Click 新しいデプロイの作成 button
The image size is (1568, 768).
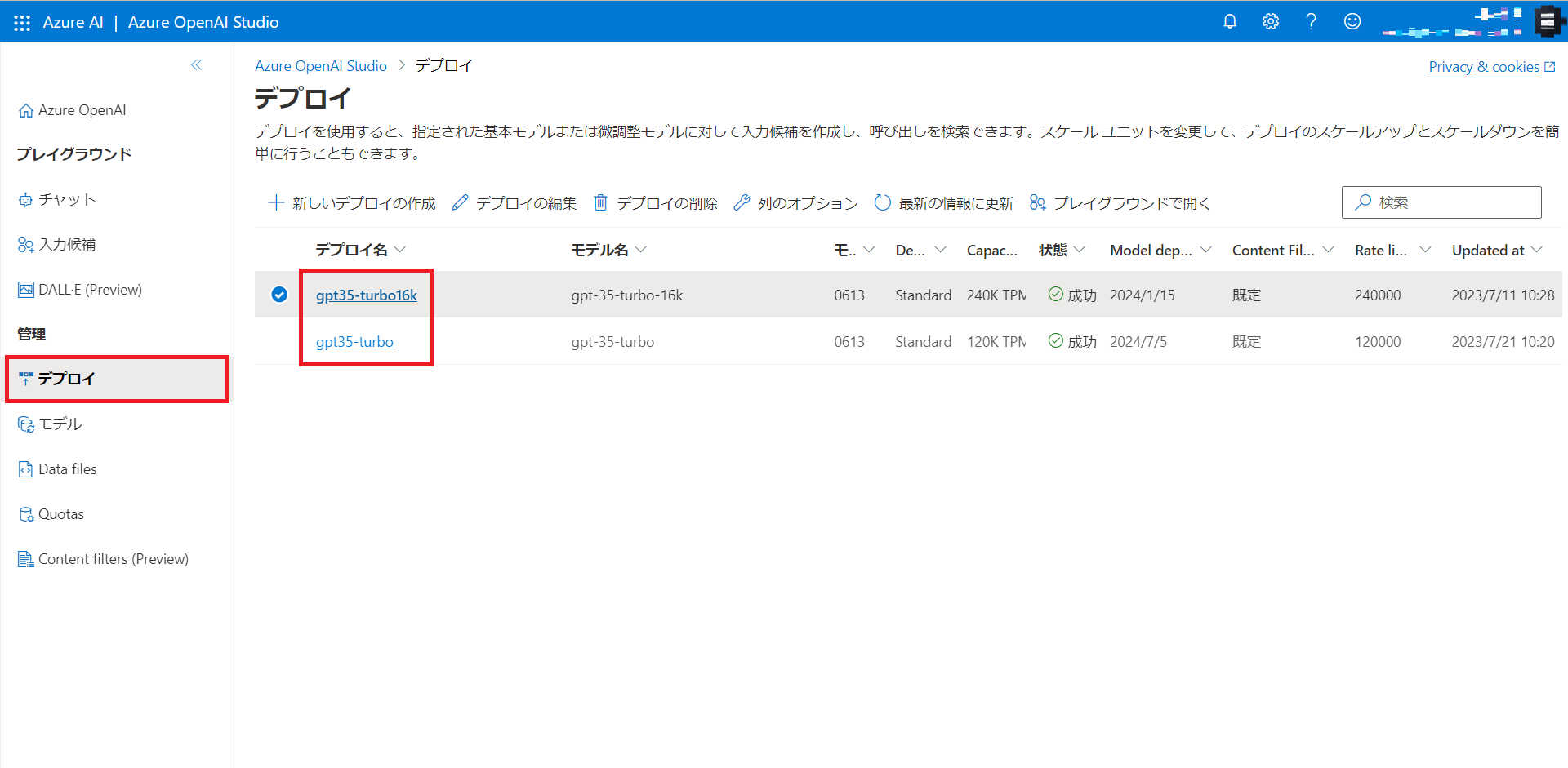(352, 202)
